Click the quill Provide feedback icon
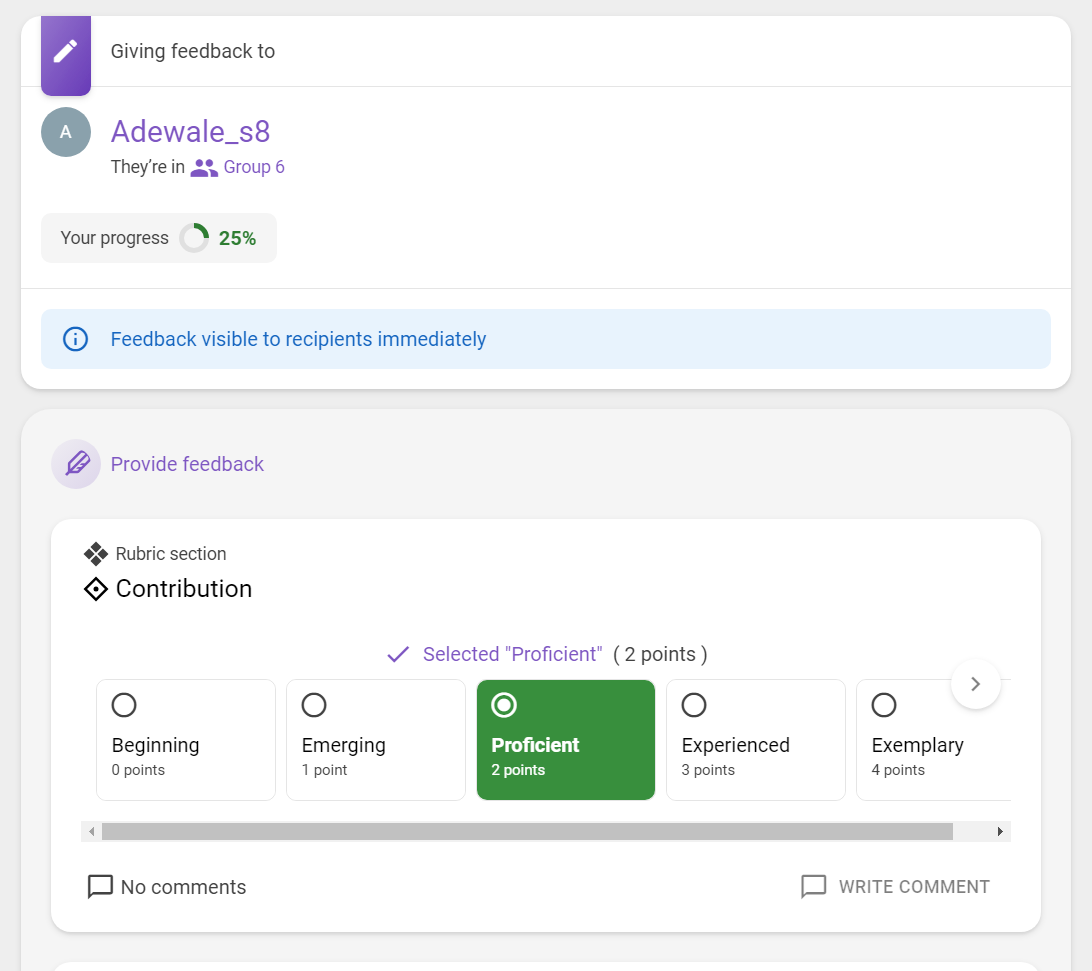Screen dimensions: 1092x971 pos(77,464)
